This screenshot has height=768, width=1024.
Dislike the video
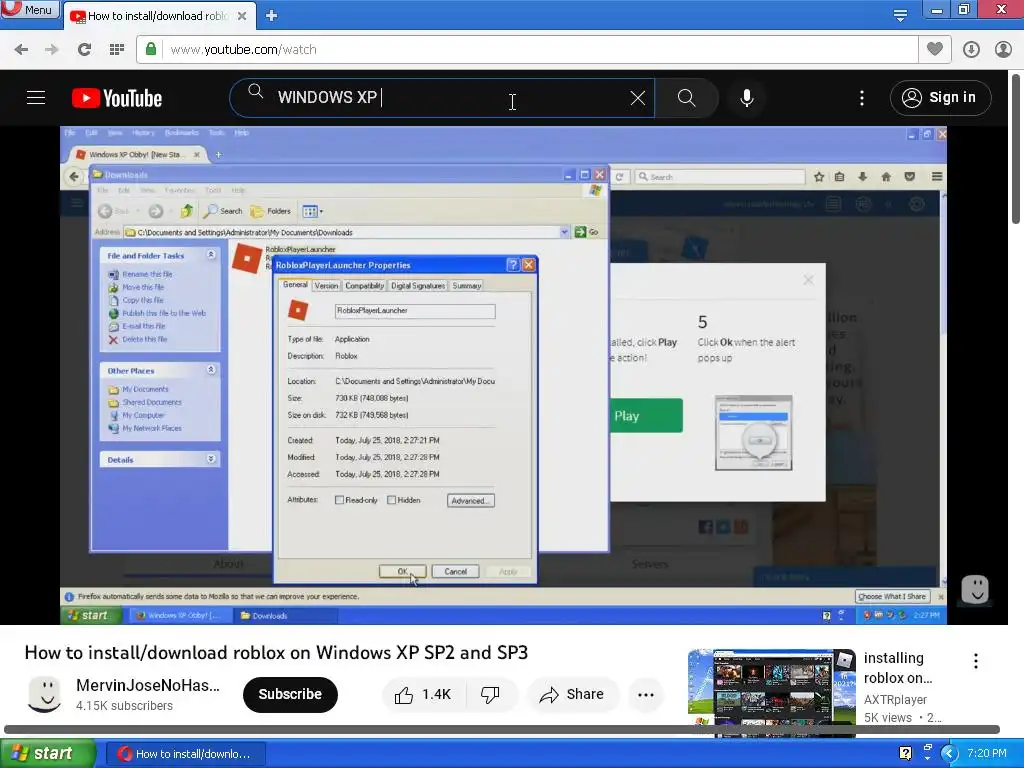[x=490, y=695]
